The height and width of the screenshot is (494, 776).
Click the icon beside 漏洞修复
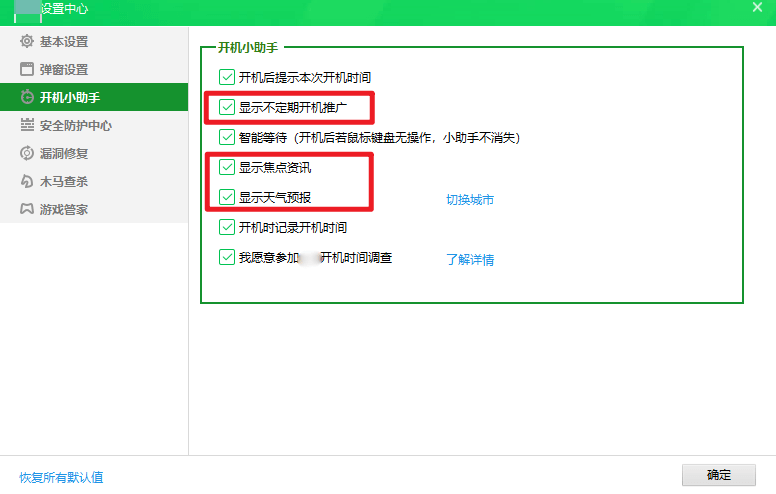click(x=27, y=153)
